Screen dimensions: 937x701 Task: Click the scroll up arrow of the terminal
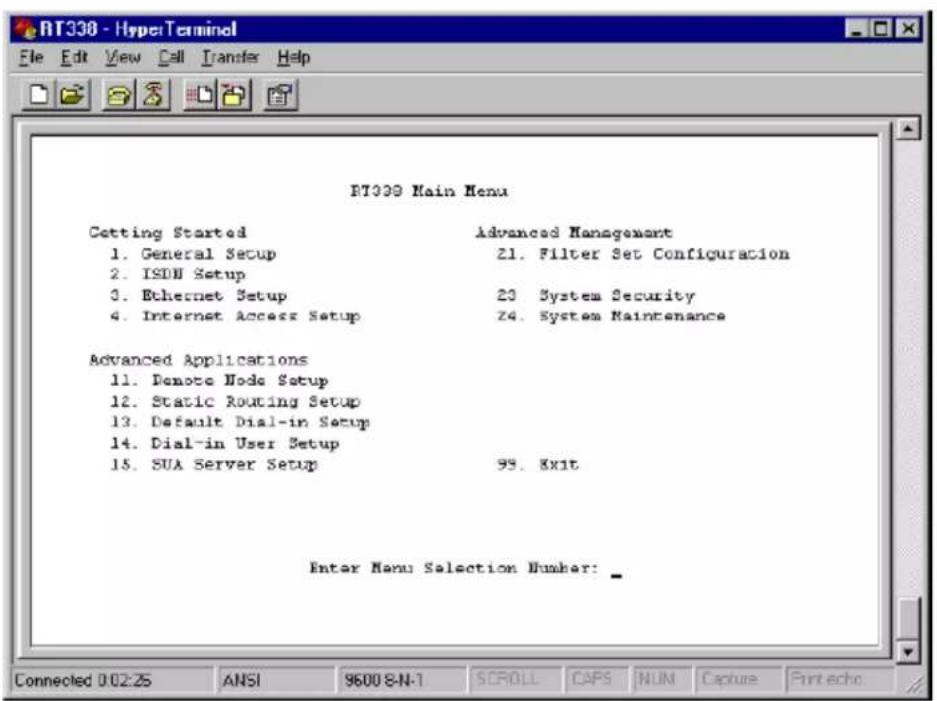point(908,128)
